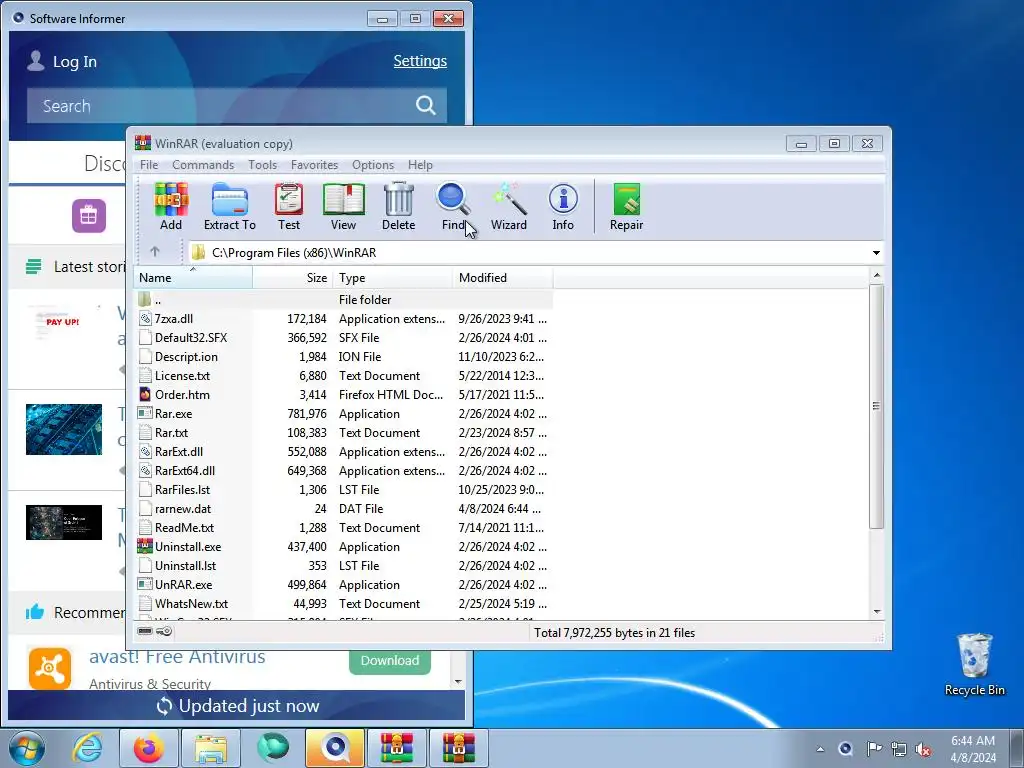Click the Action Center flag tray icon
This screenshot has width=1024, height=768.
click(873, 749)
